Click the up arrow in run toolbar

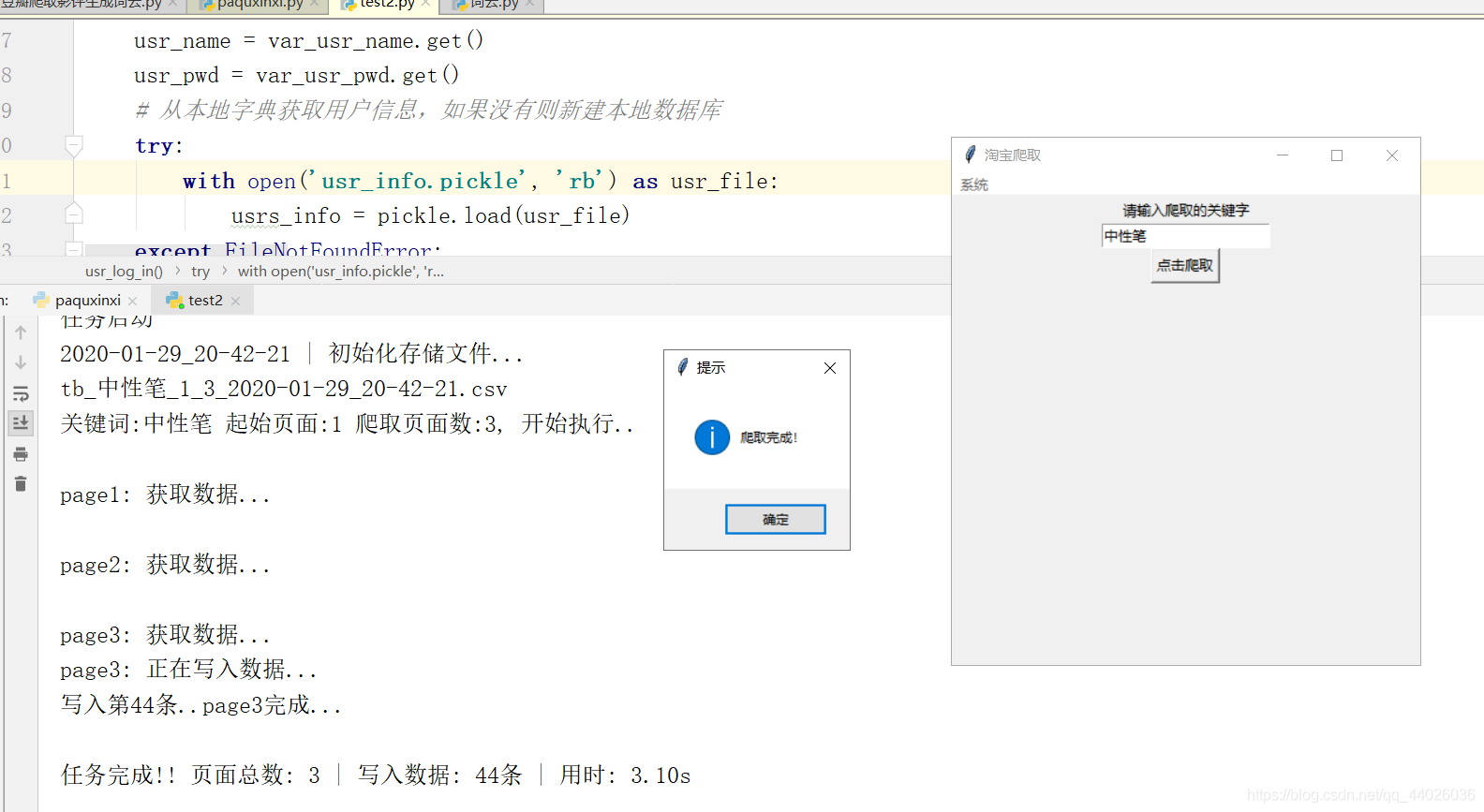[x=21, y=332]
